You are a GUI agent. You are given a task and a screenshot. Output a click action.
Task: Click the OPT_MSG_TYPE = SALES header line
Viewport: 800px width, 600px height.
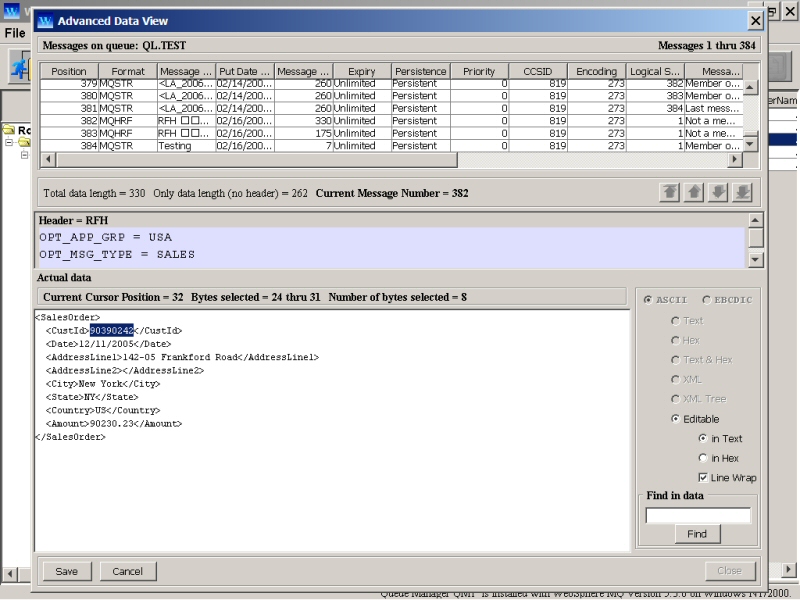(x=117, y=254)
